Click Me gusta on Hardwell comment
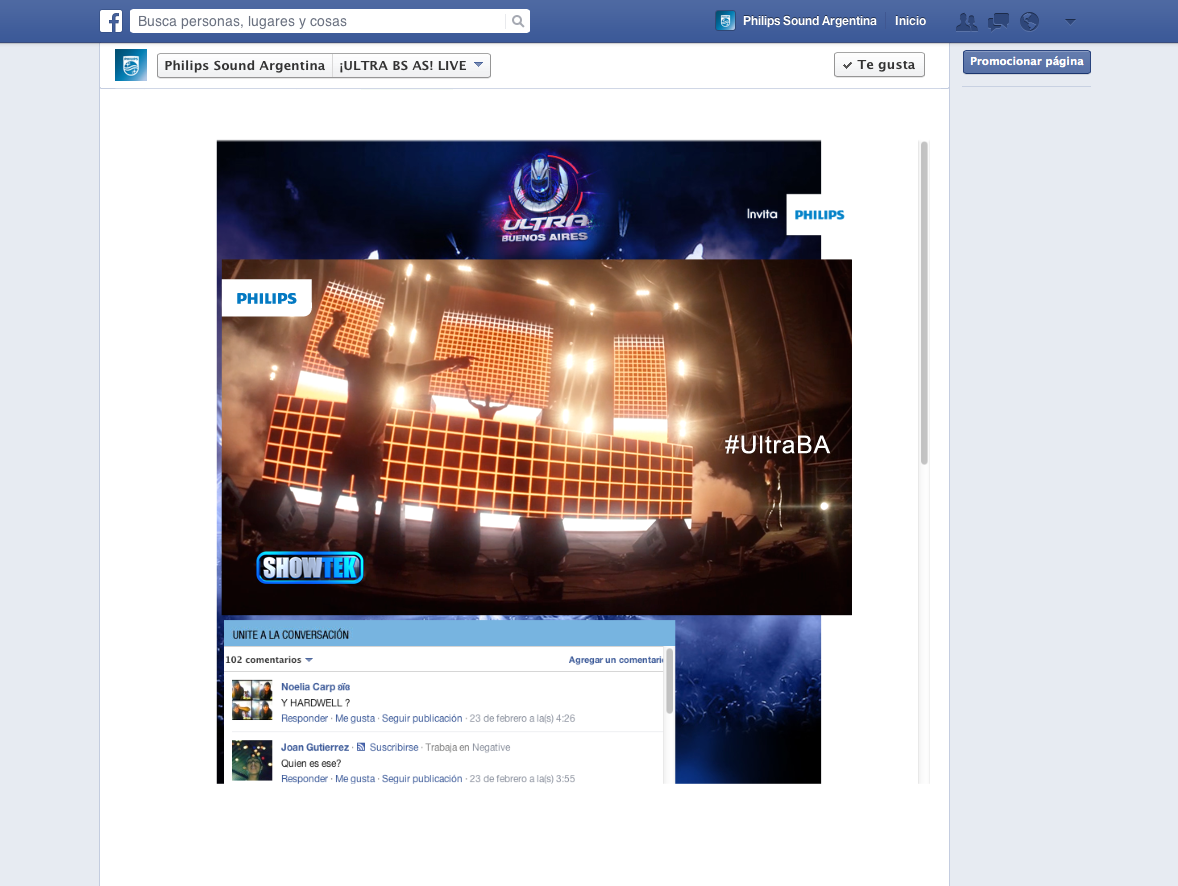 (x=355, y=718)
